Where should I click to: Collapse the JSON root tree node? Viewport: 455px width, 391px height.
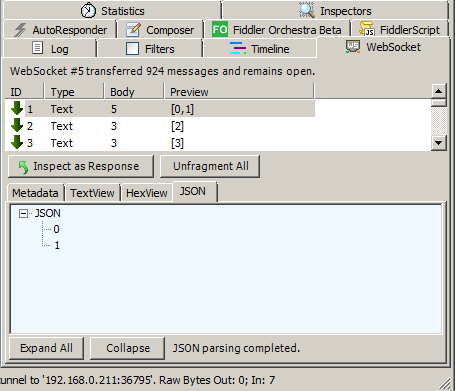pyautogui.click(x=23, y=213)
